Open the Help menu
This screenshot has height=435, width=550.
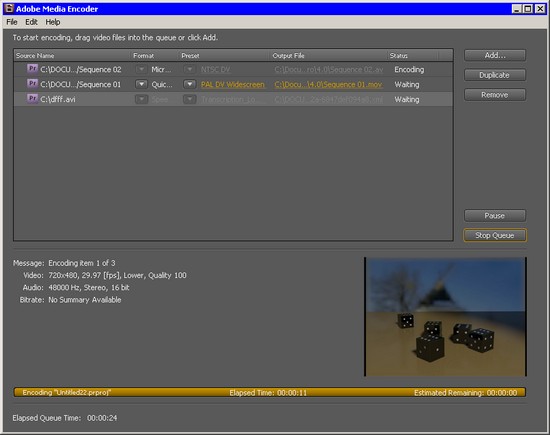pos(53,22)
